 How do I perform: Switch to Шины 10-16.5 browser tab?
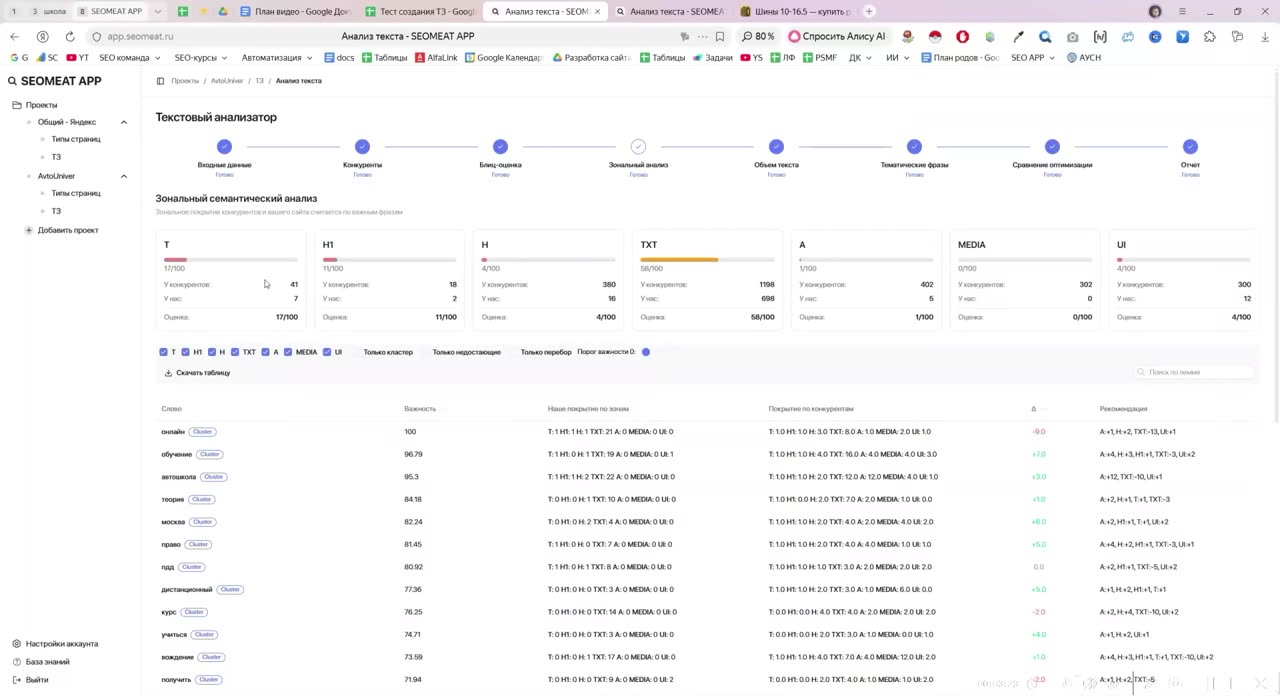797,11
